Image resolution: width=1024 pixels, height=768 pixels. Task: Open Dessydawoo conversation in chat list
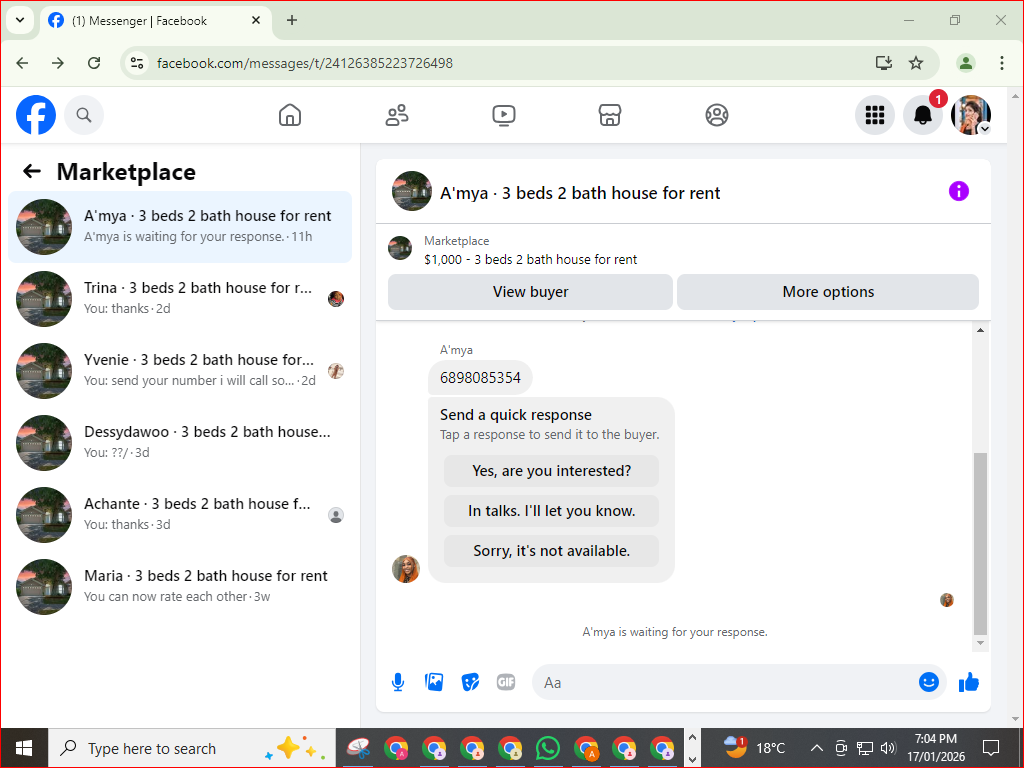pos(180,442)
